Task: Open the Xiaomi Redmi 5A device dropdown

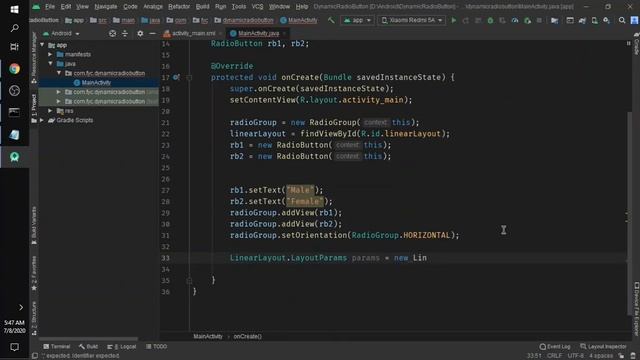Action: 411,20
